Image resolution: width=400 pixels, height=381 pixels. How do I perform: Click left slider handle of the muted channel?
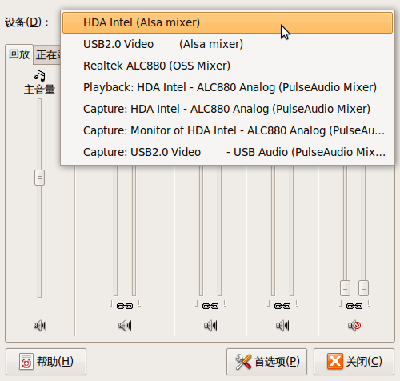[x=345, y=288]
